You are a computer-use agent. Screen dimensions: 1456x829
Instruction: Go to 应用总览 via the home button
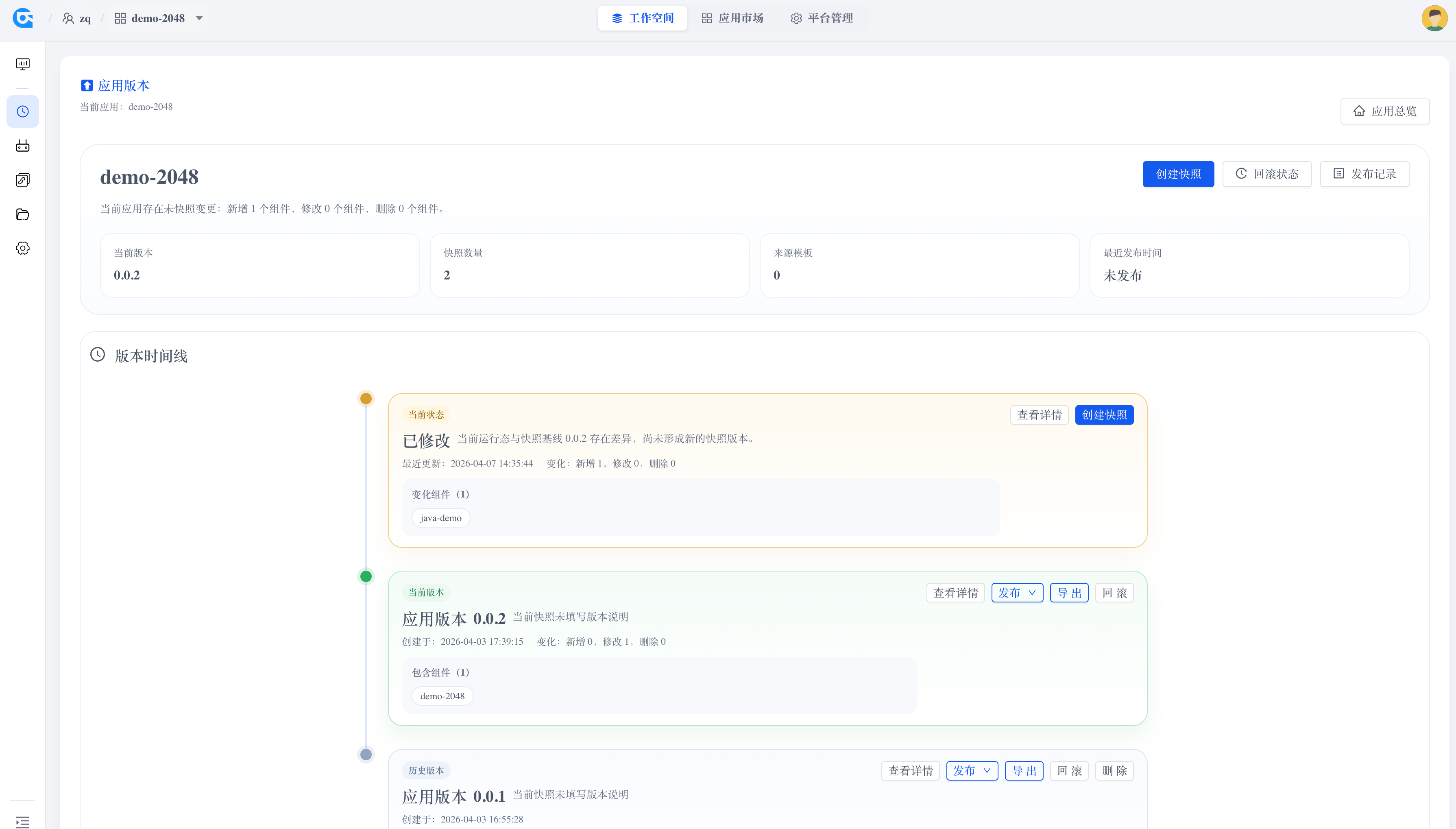(1384, 111)
